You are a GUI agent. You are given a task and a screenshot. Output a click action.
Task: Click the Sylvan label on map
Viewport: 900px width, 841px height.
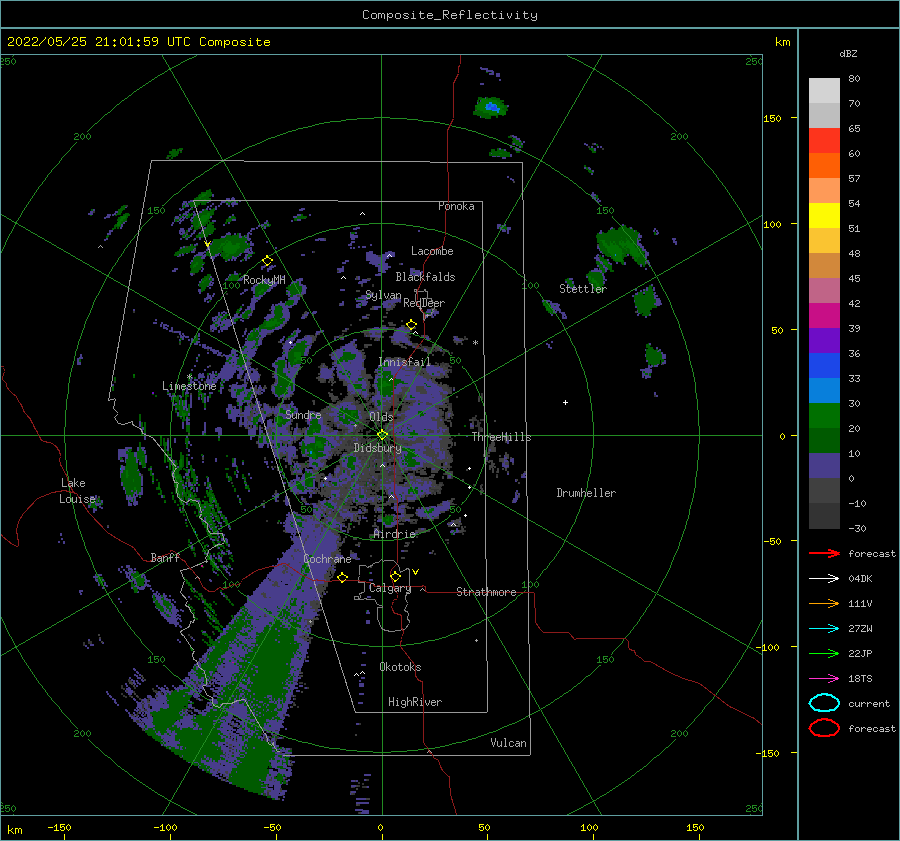(x=383, y=295)
